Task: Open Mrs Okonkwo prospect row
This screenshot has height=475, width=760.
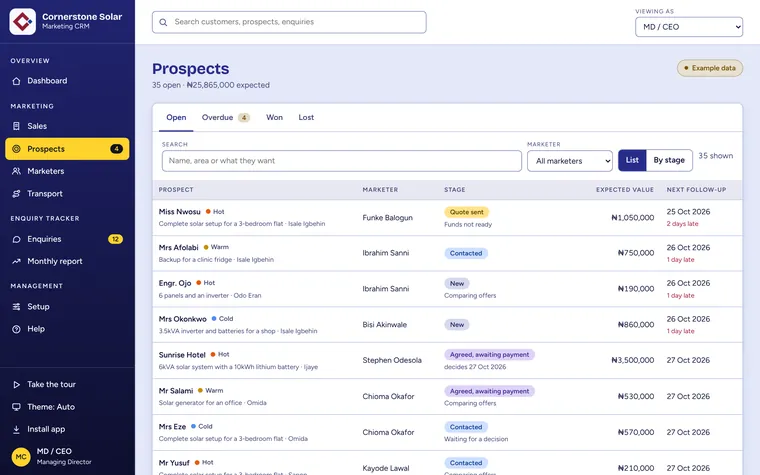Action: 447,325
